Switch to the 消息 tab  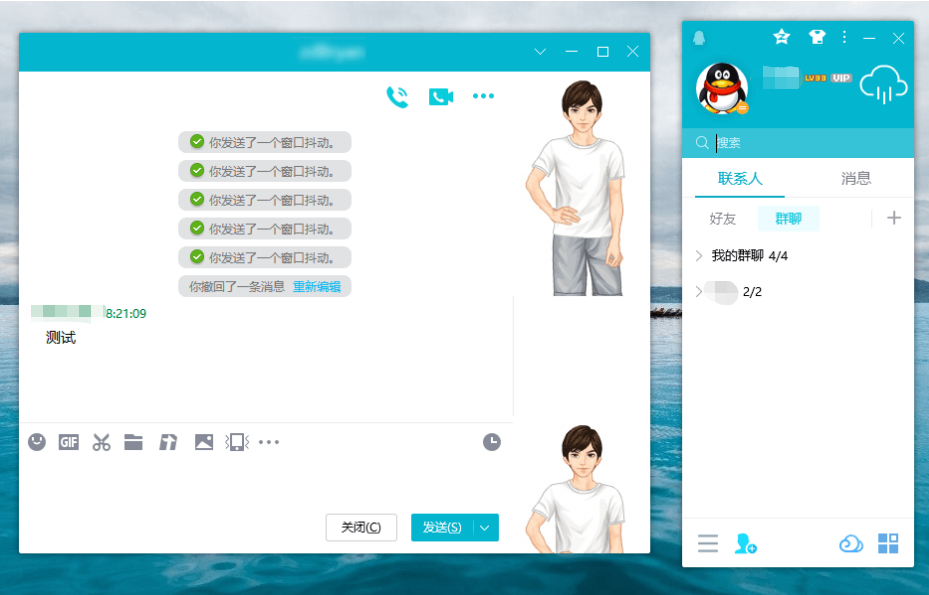856,179
